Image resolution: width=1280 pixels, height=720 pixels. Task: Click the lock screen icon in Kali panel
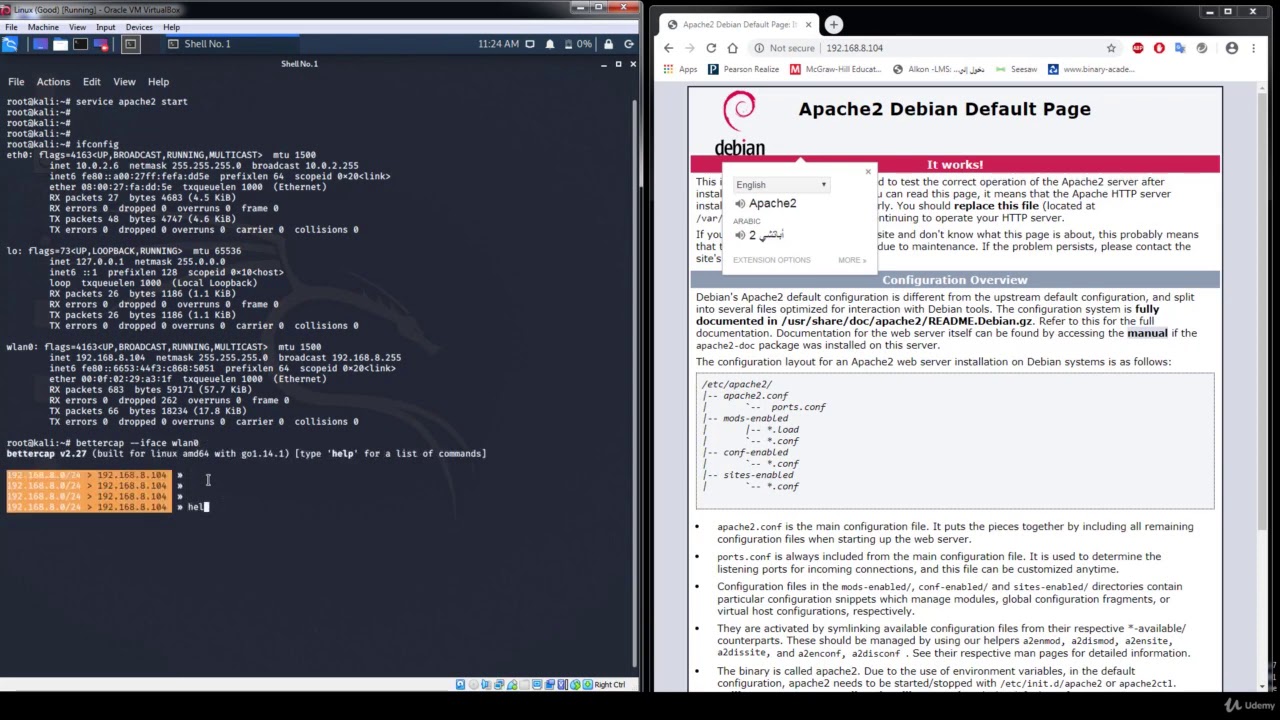click(x=609, y=44)
